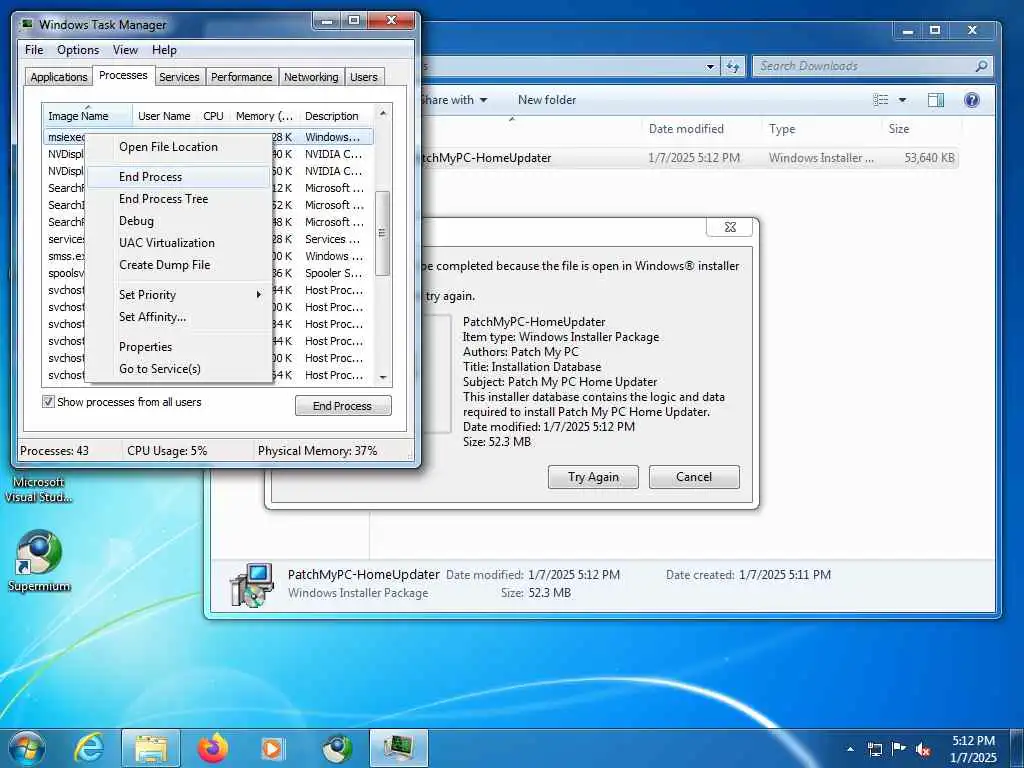This screenshot has height=768, width=1024.
Task: Switch to the Performance tab
Action: 241,77
